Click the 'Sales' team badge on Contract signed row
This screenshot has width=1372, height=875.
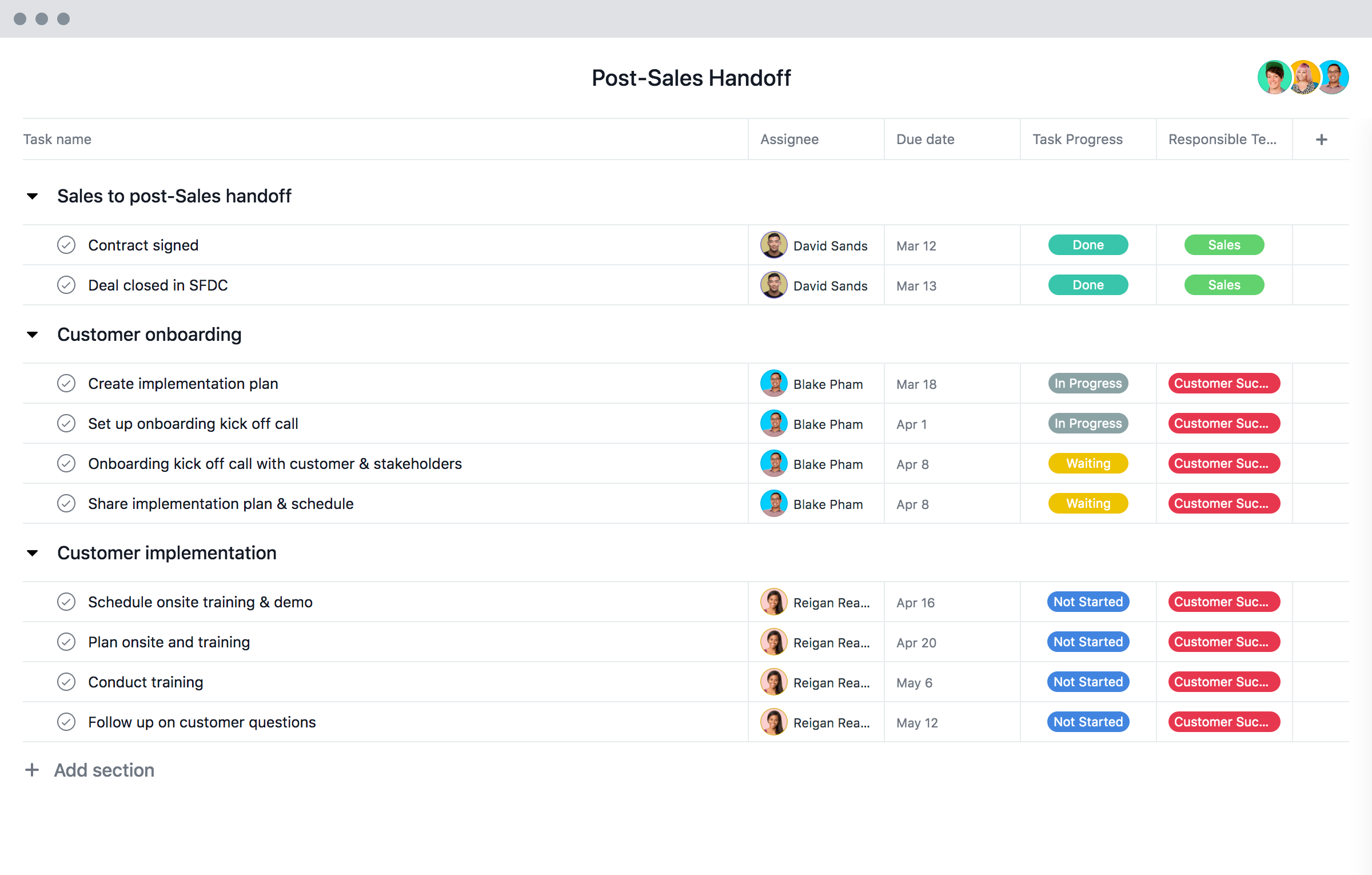click(1223, 245)
